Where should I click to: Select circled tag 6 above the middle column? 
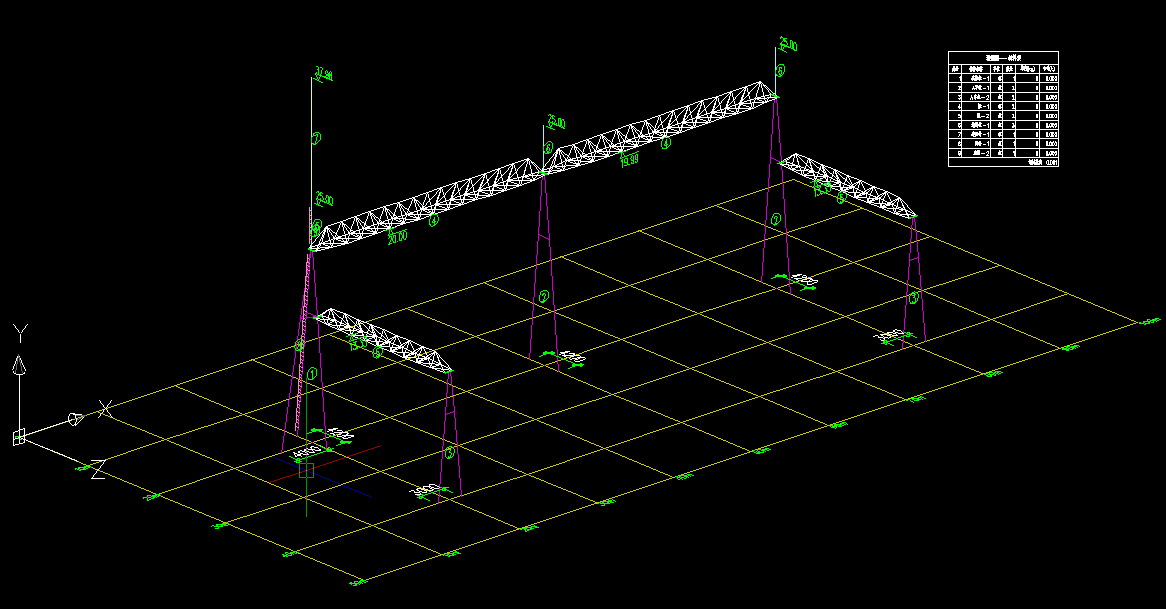click(548, 146)
